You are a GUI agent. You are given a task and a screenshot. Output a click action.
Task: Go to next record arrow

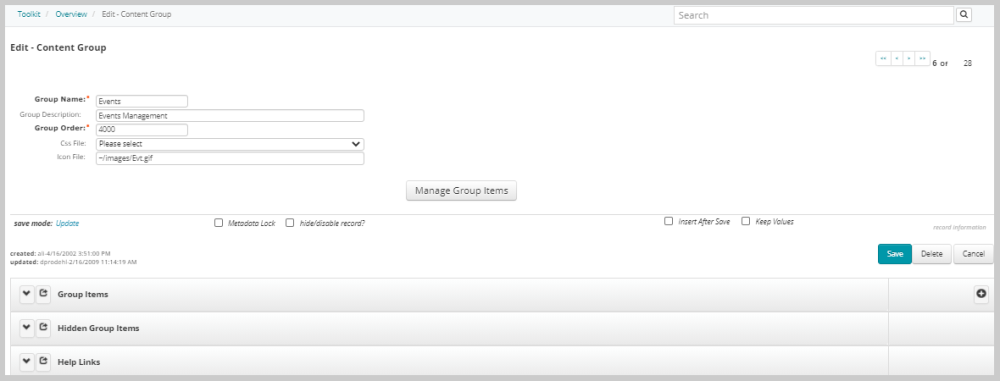[909, 59]
